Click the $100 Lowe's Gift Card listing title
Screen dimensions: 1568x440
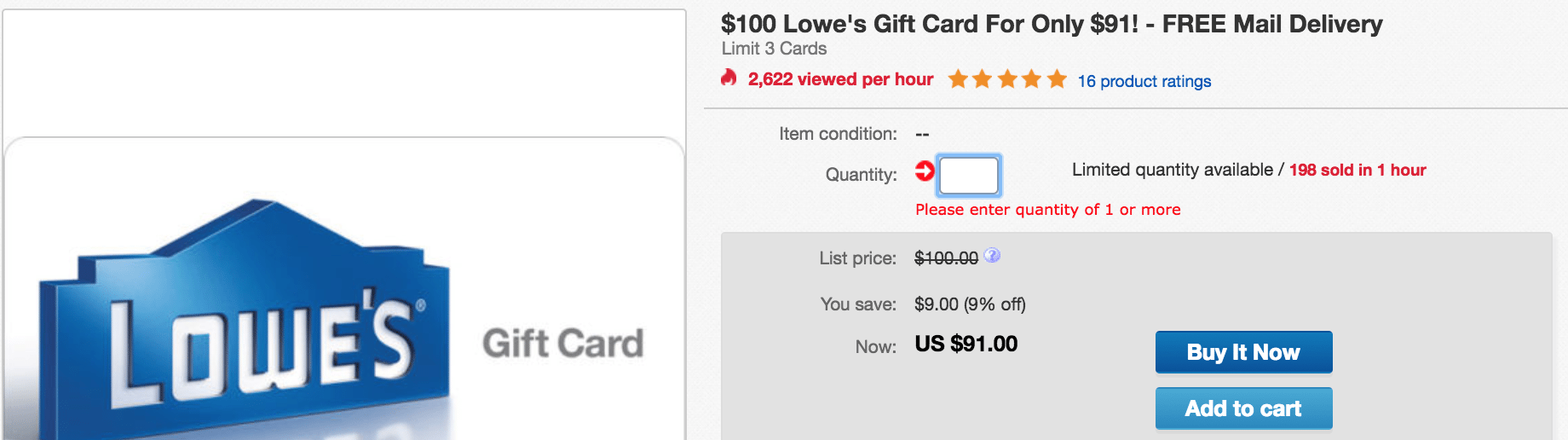[1052, 24]
